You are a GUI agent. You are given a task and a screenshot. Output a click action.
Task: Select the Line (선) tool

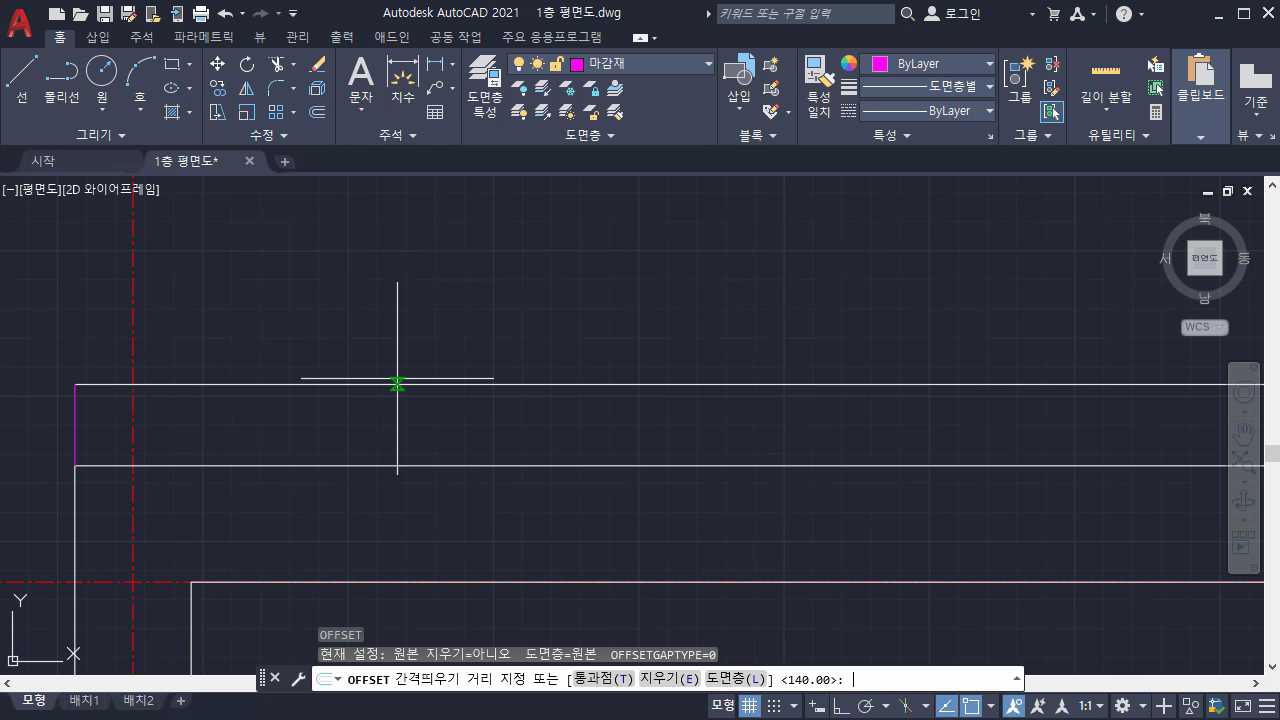22,80
